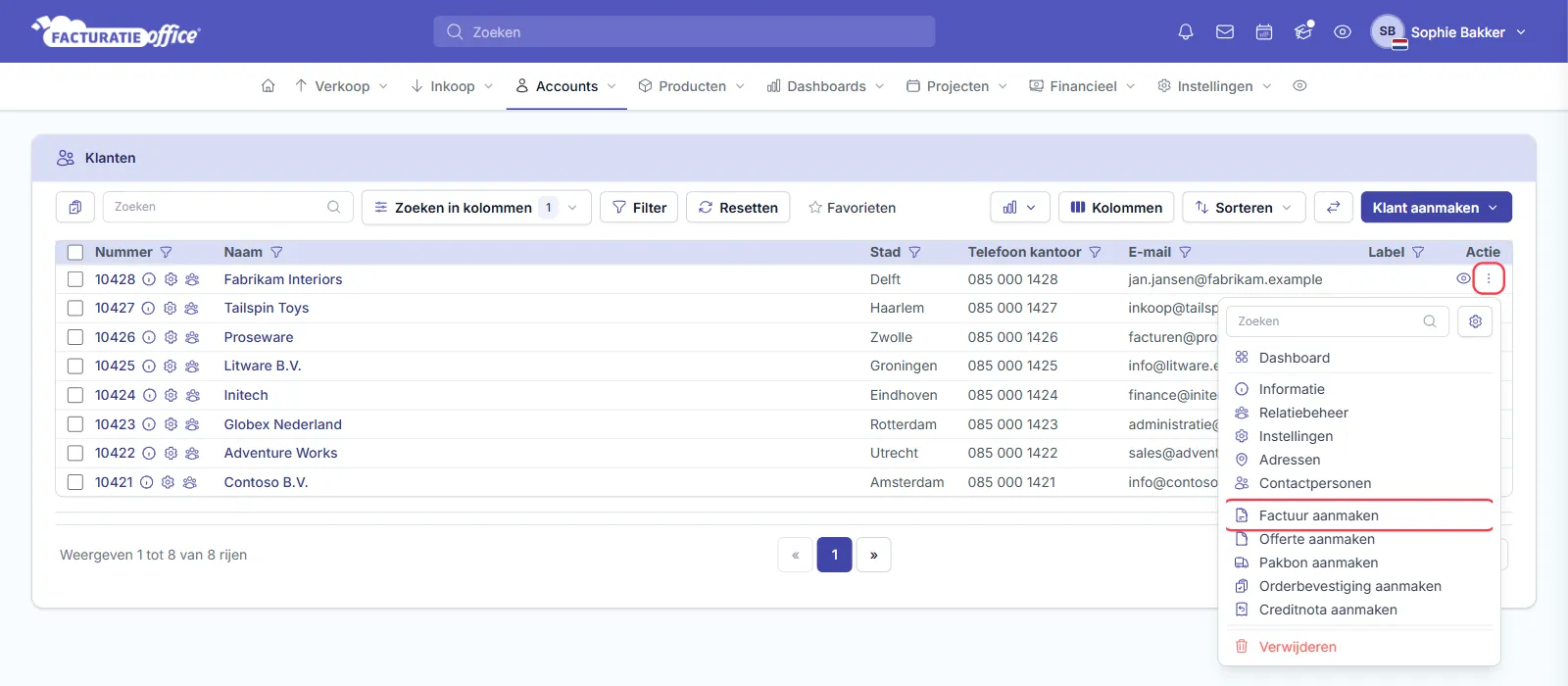The width and height of the screenshot is (1568, 686).
Task: Click the swap arrows button beside Sorteren
Action: [x=1333, y=207]
